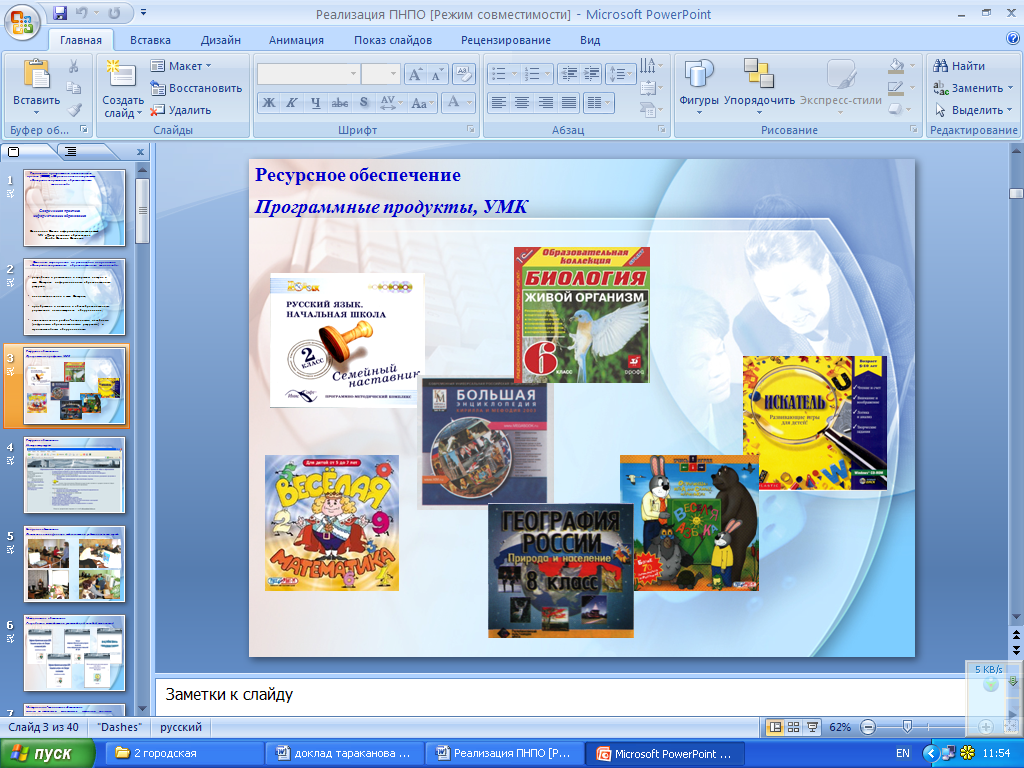Toggle text shadow S

[x=364, y=103]
